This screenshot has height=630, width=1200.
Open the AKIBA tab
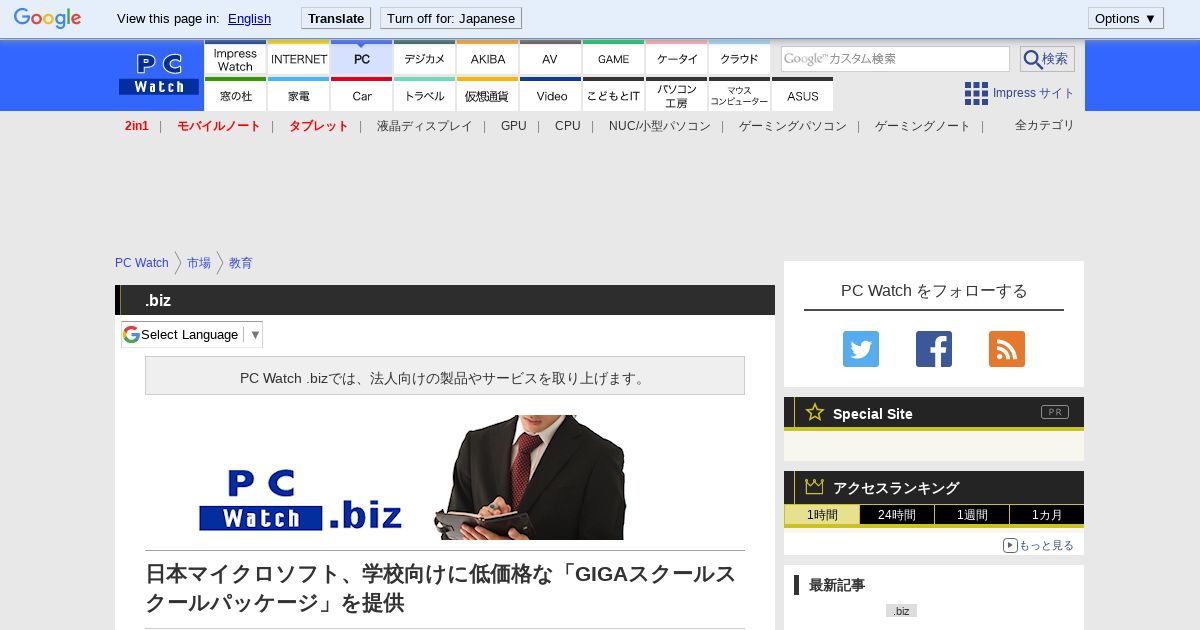tap(488, 59)
